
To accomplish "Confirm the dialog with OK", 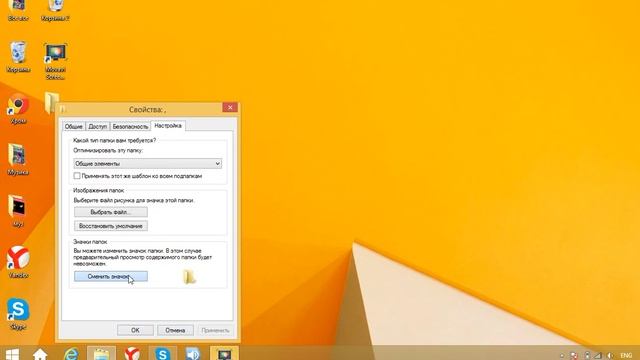I will pos(135,330).
